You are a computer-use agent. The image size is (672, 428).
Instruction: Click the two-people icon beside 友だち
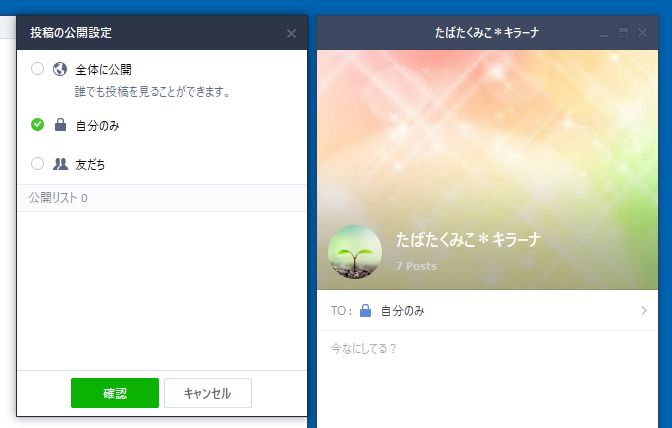tap(60, 164)
